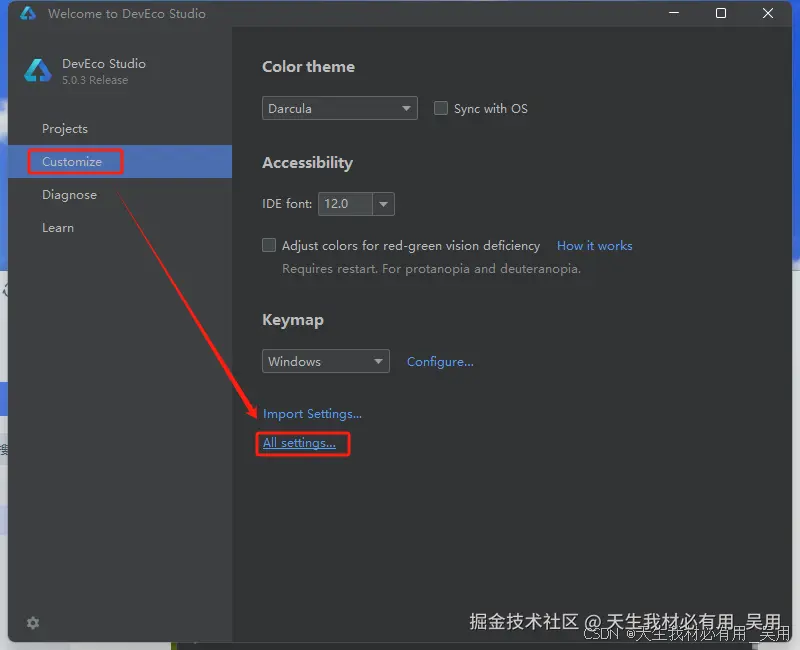The image size is (800, 650).
Task: Click the Configure... keymap link
Action: pyautogui.click(x=440, y=362)
